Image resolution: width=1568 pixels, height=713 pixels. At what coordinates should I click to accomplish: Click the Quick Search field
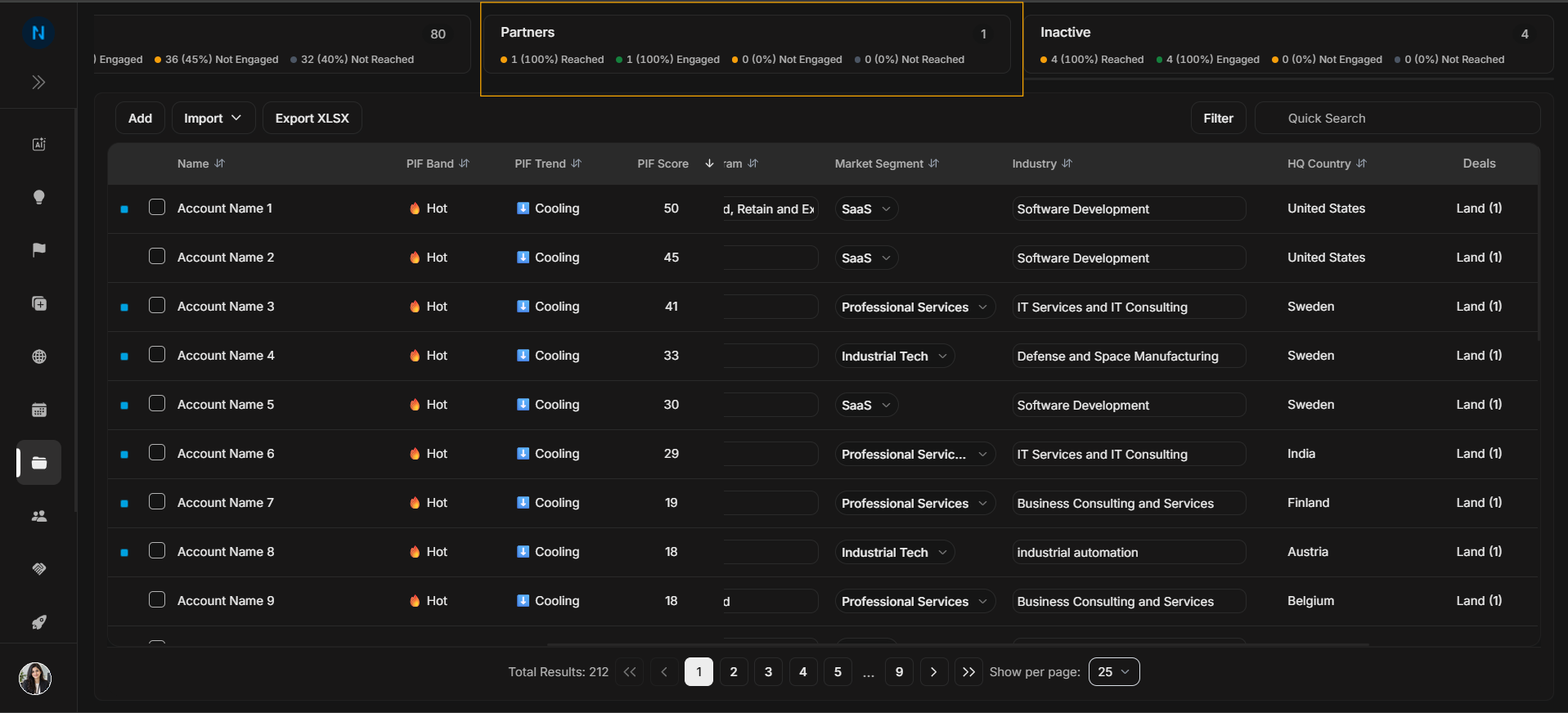1397,118
